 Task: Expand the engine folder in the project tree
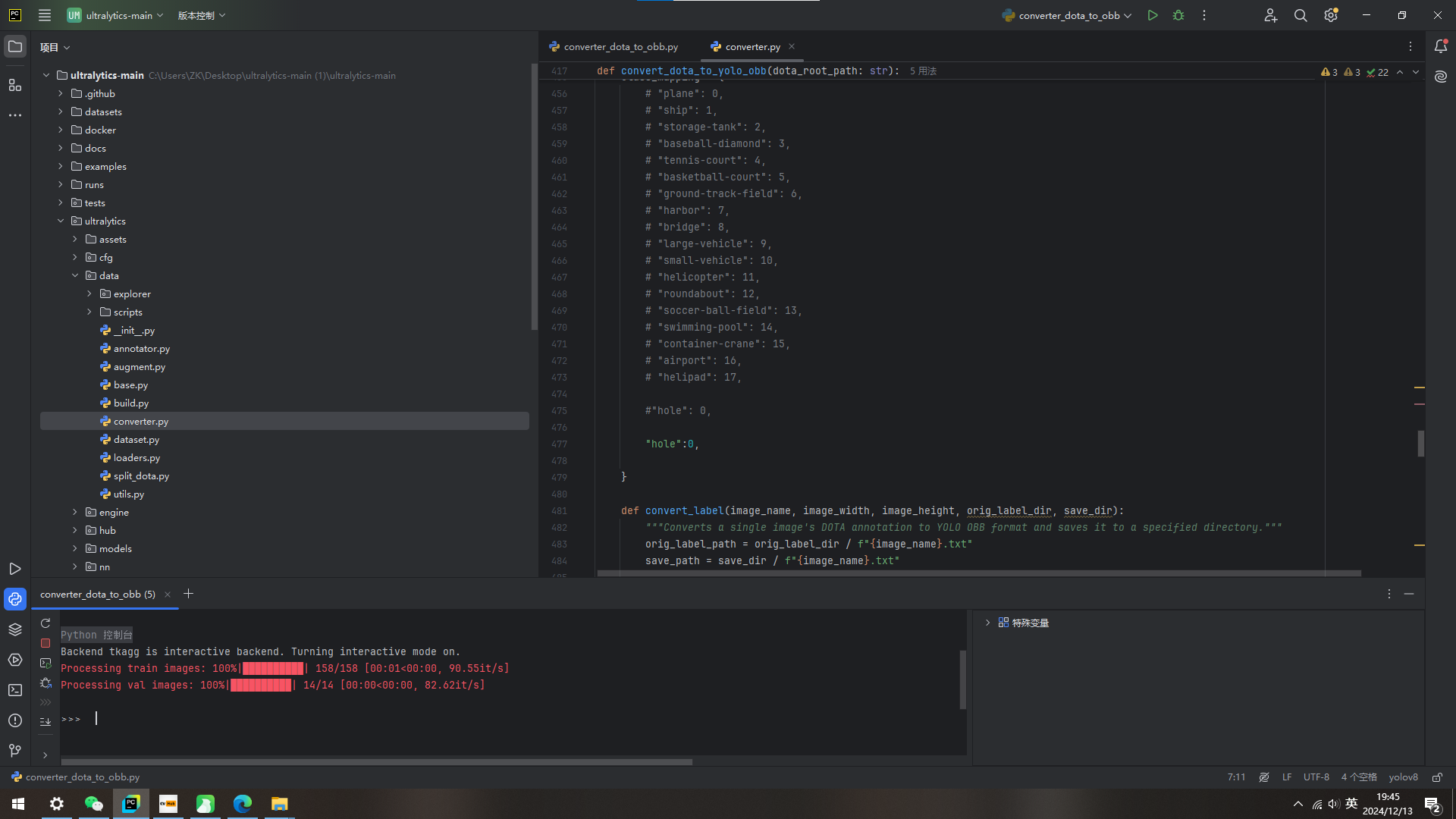75,513
